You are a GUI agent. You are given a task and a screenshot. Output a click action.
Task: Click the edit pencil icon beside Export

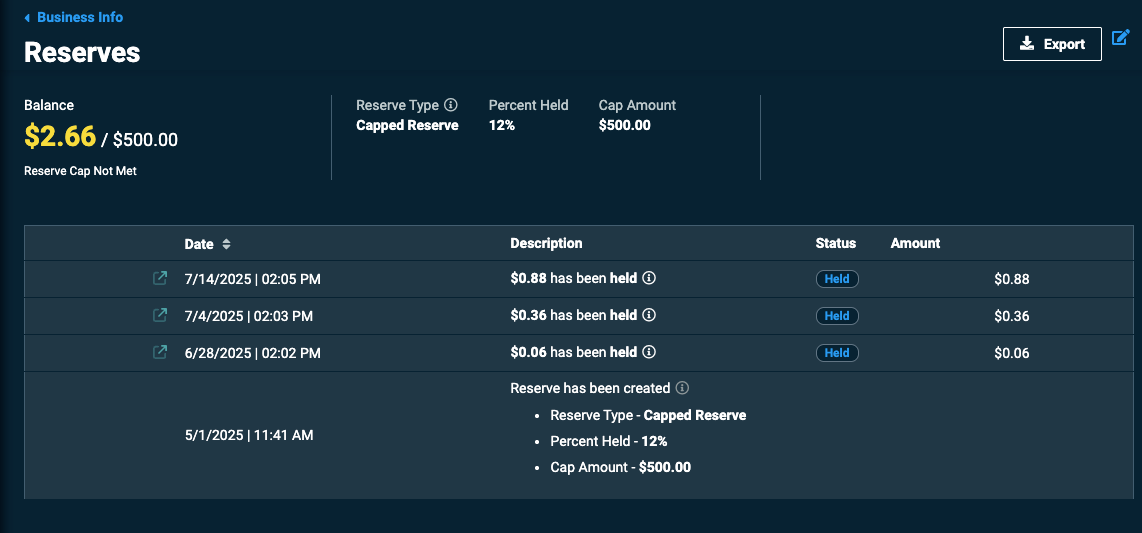[x=1121, y=37]
